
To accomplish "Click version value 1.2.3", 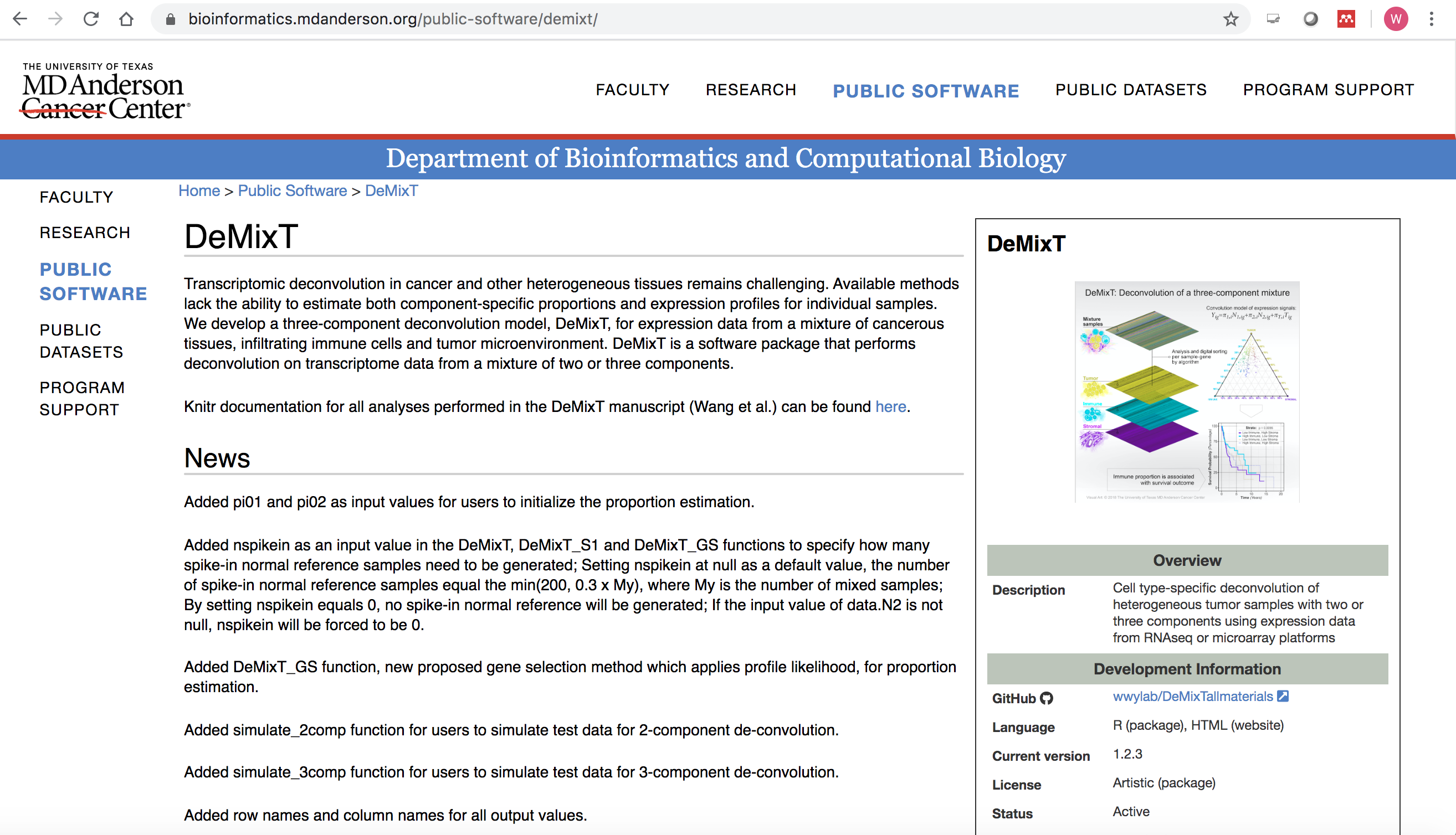I will tap(1127, 754).
